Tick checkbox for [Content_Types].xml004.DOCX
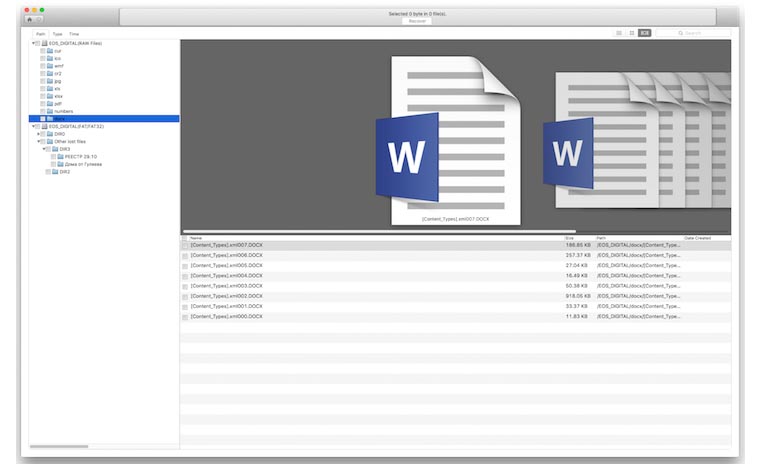The height and width of the screenshot is (466, 760). point(185,276)
